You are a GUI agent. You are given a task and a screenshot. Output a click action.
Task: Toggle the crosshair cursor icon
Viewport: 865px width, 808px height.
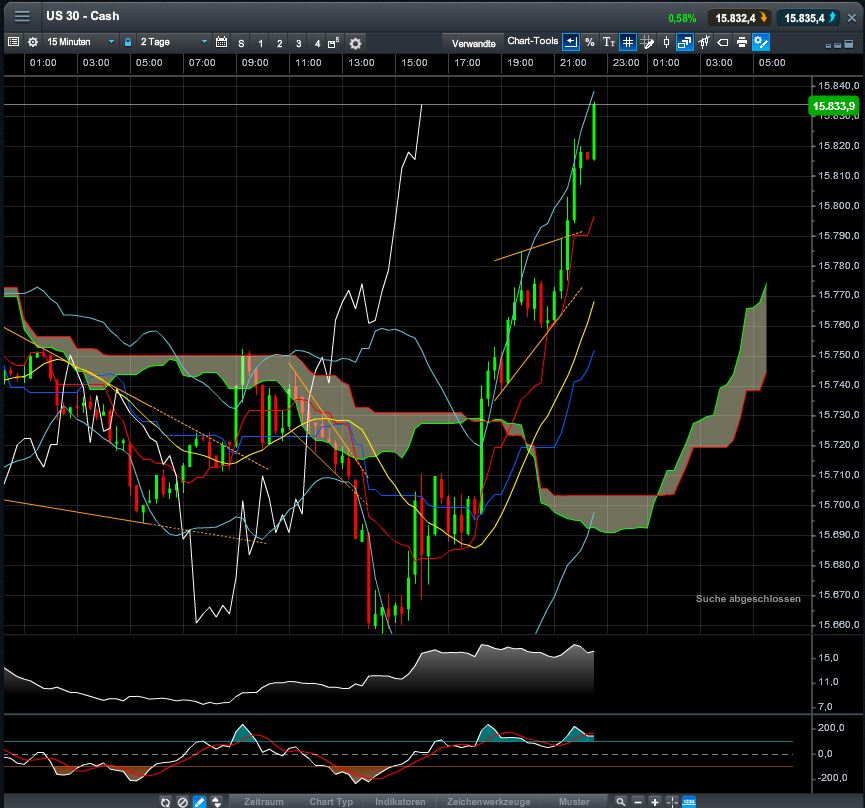coord(671,802)
